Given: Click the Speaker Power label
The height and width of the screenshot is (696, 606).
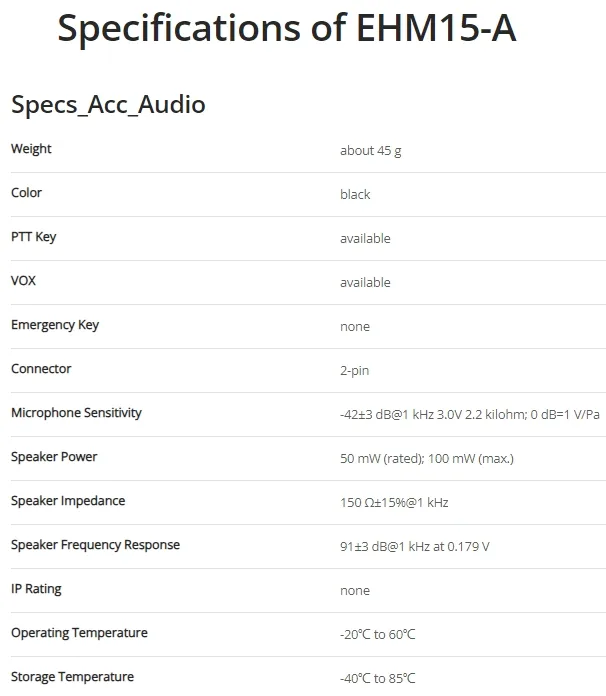Looking at the screenshot, I should tap(54, 457).
